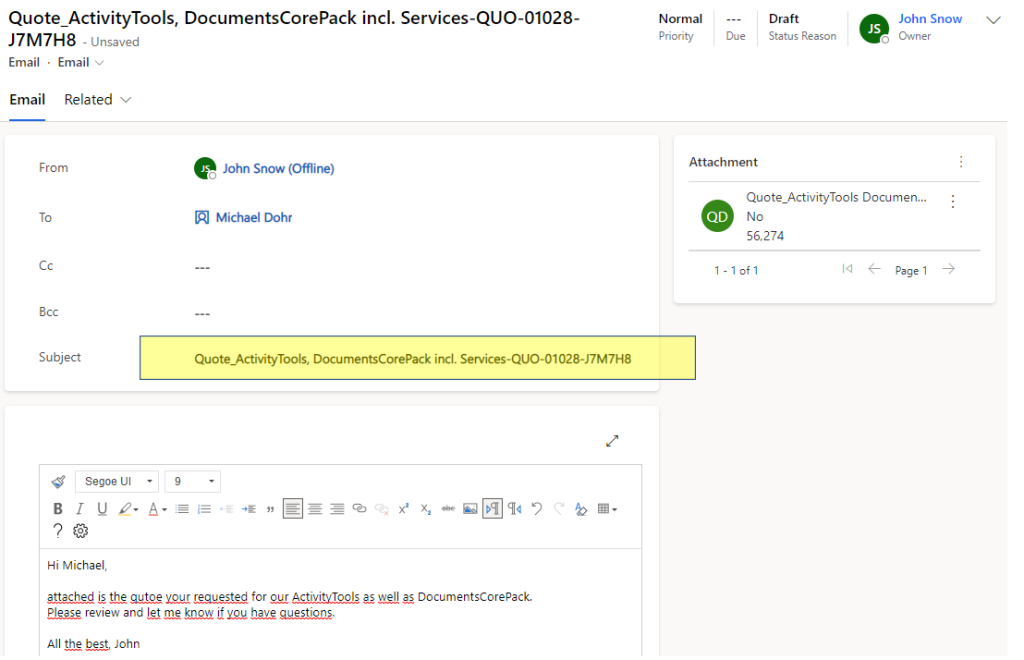Open the font size dropdown
The image size is (1024, 660).
coord(191,481)
